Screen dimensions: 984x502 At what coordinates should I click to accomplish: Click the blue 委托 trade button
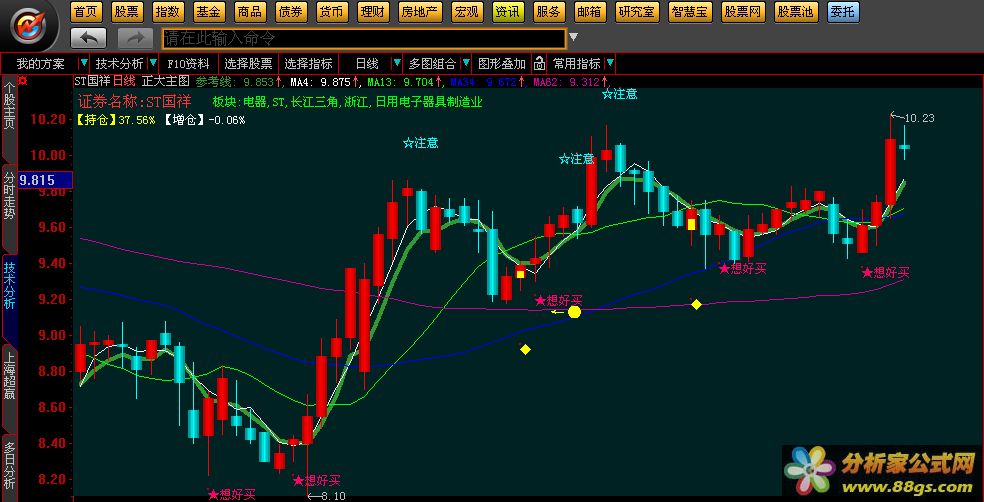coord(843,12)
